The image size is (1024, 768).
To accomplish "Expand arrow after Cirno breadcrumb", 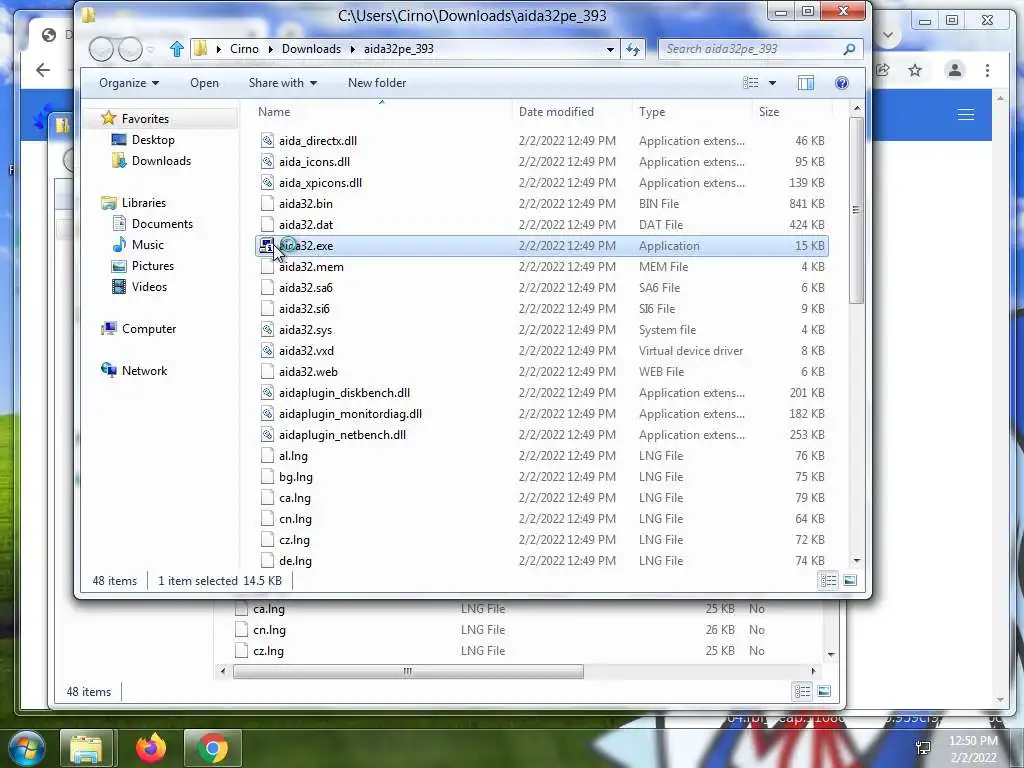I will [271, 49].
